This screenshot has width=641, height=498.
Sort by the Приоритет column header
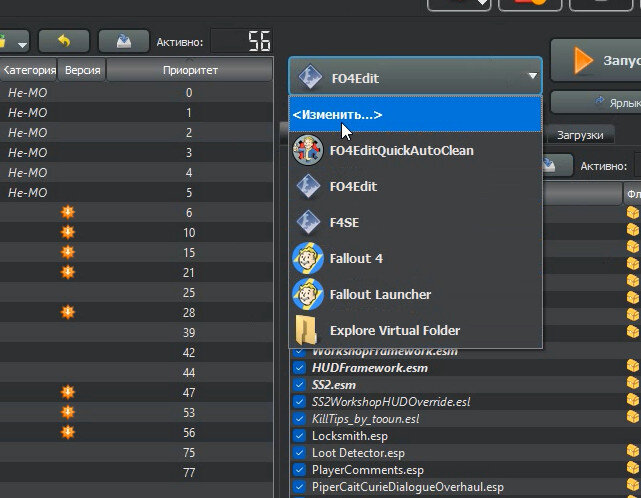190,70
